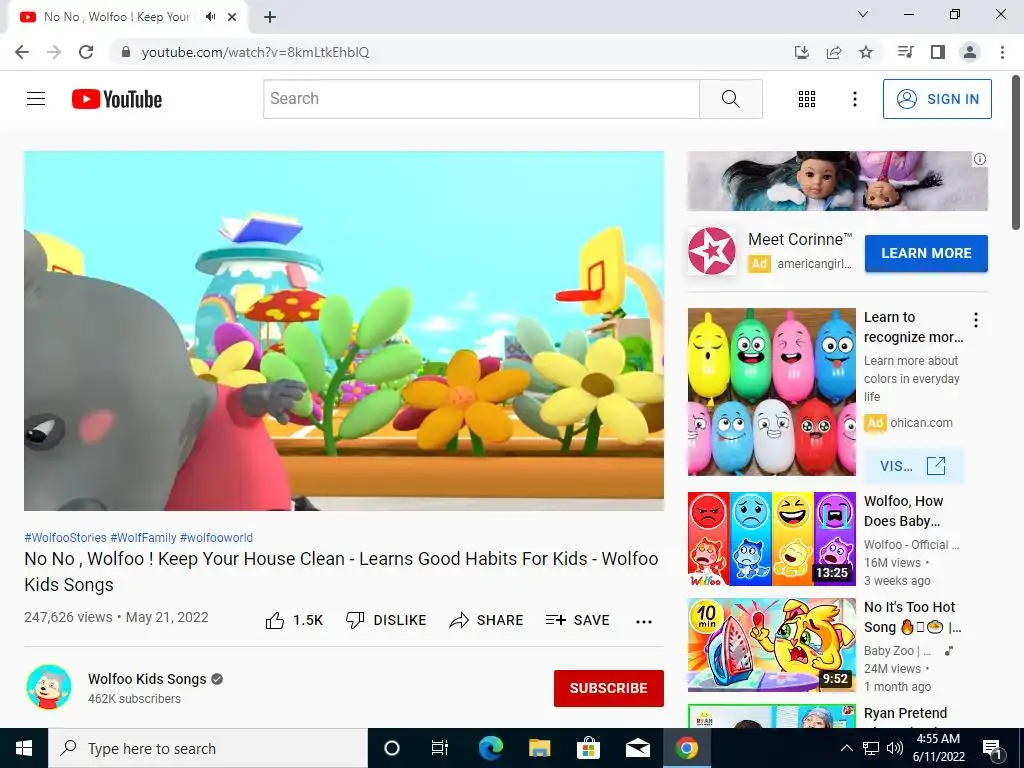Open the #wolfooworld hashtag link

click(x=216, y=537)
